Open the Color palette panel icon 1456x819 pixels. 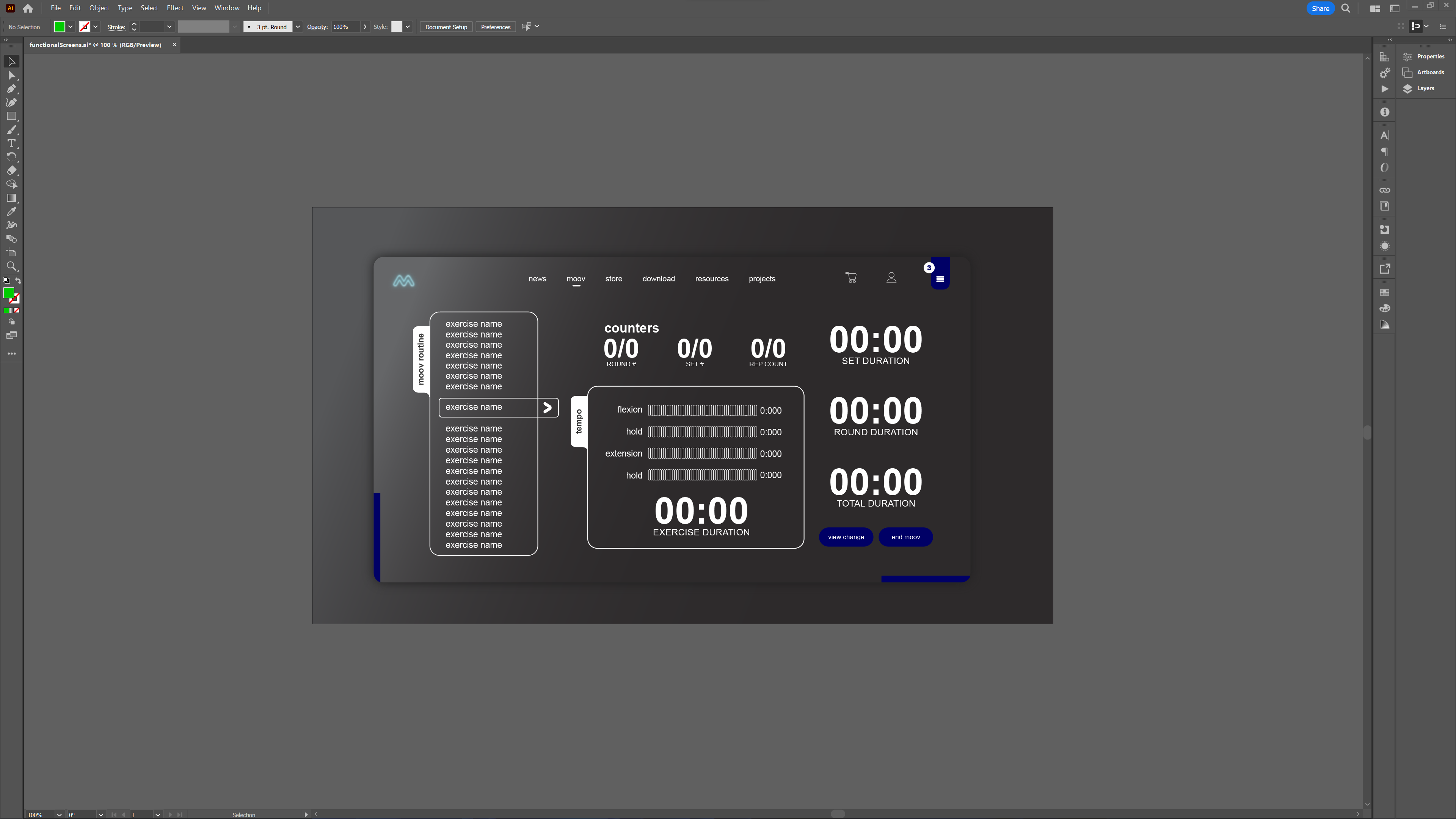[x=1384, y=308]
